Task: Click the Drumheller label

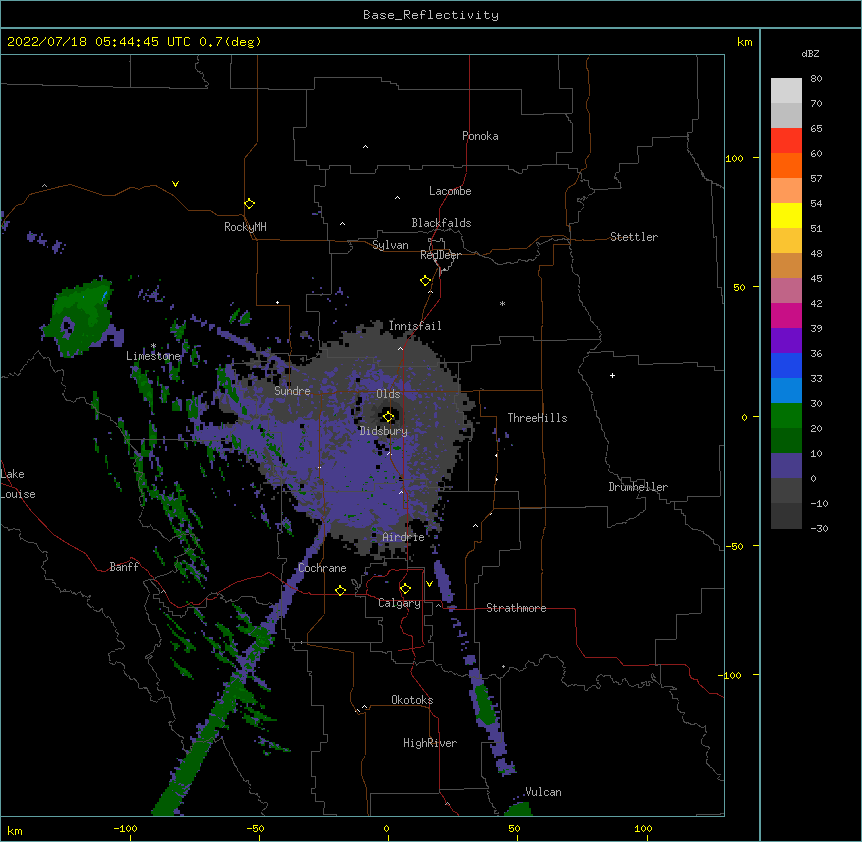Action: tap(638, 487)
